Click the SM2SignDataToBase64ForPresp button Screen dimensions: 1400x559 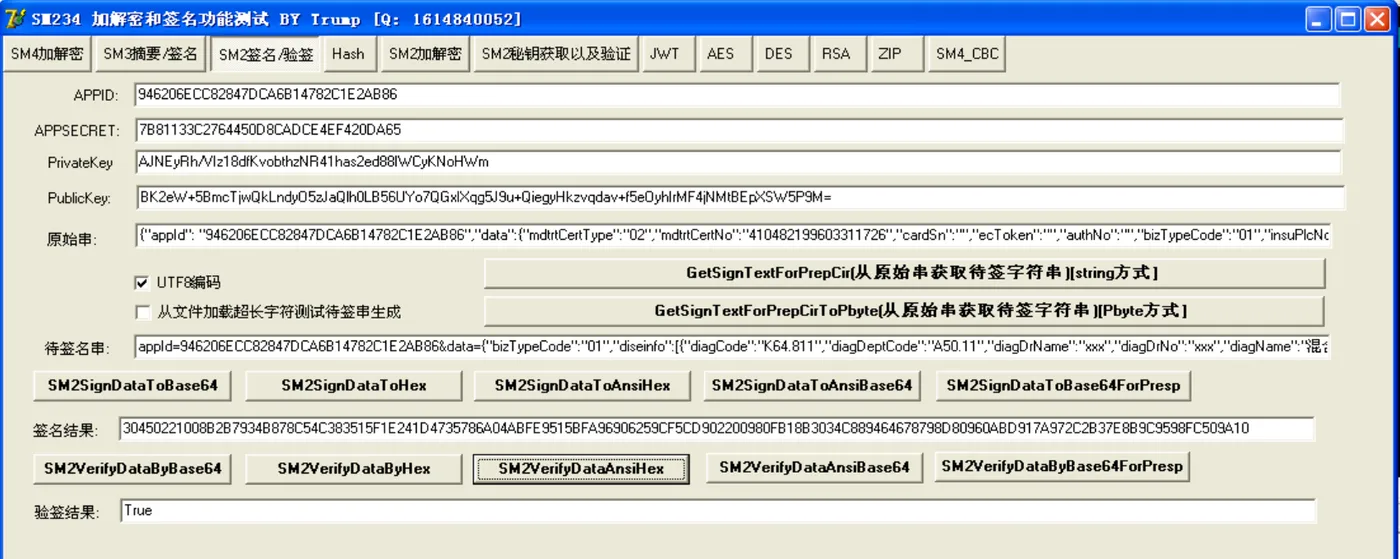pos(1063,385)
